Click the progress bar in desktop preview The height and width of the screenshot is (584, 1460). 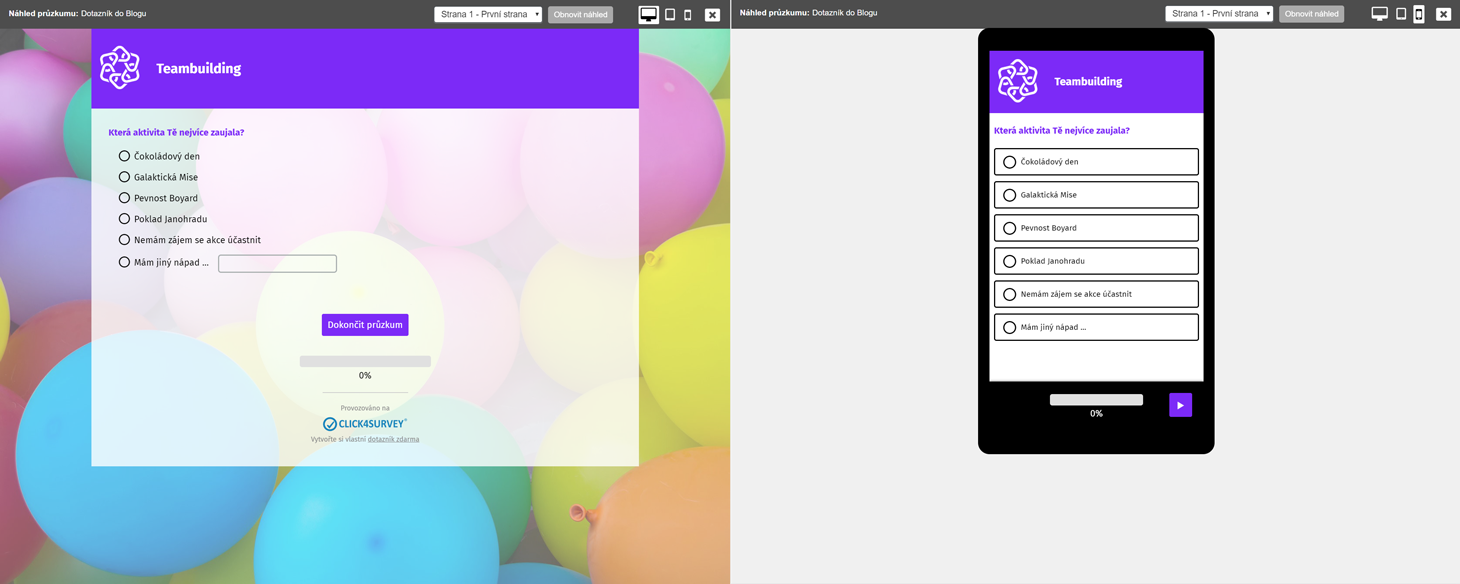pos(365,361)
